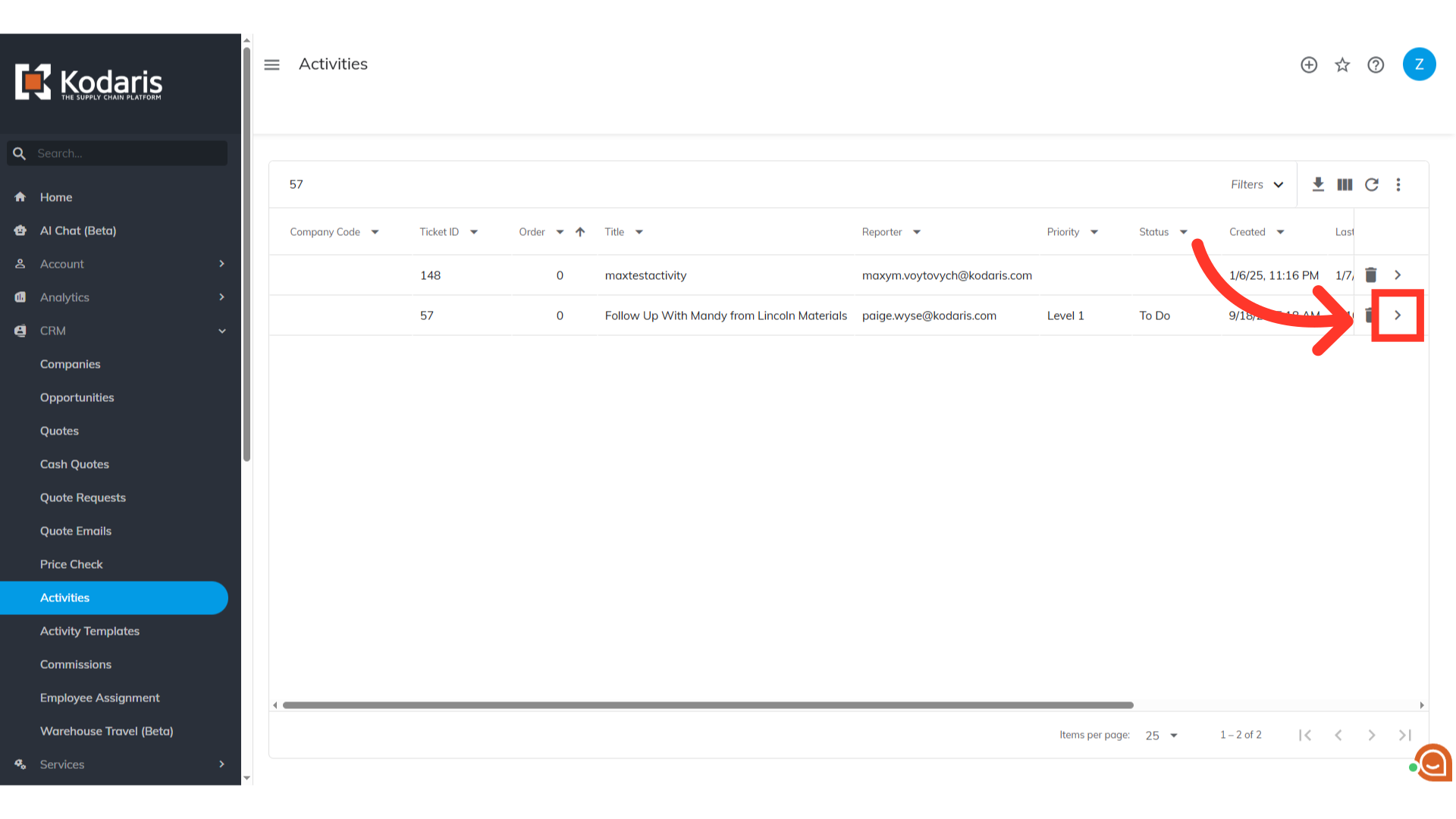Open the help question mark icon
The image size is (1456, 819).
tap(1376, 64)
